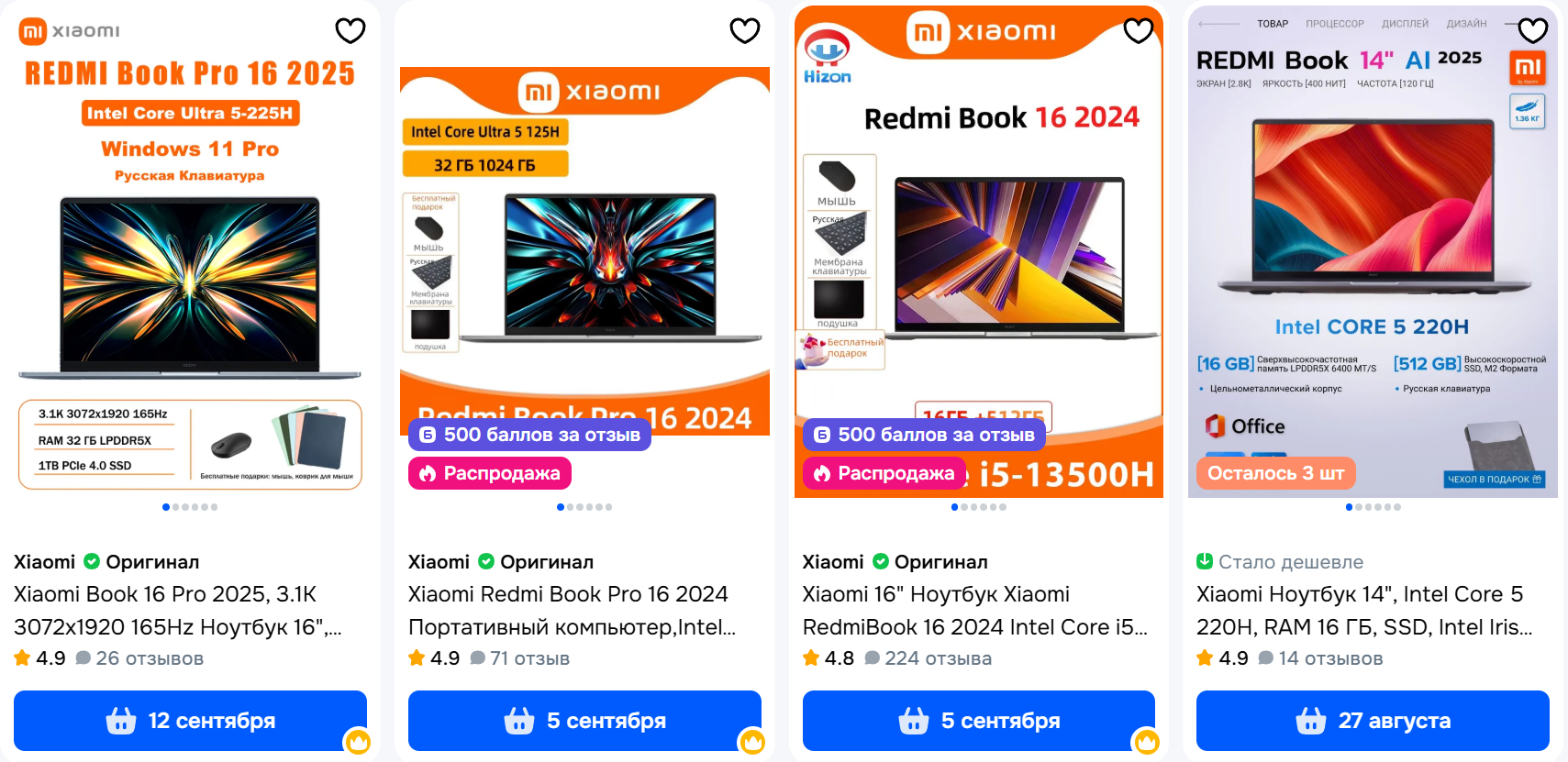Add to cart with 12 сентября delivery
The width and height of the screenshot is (1568, 762).
coord(190,721)
